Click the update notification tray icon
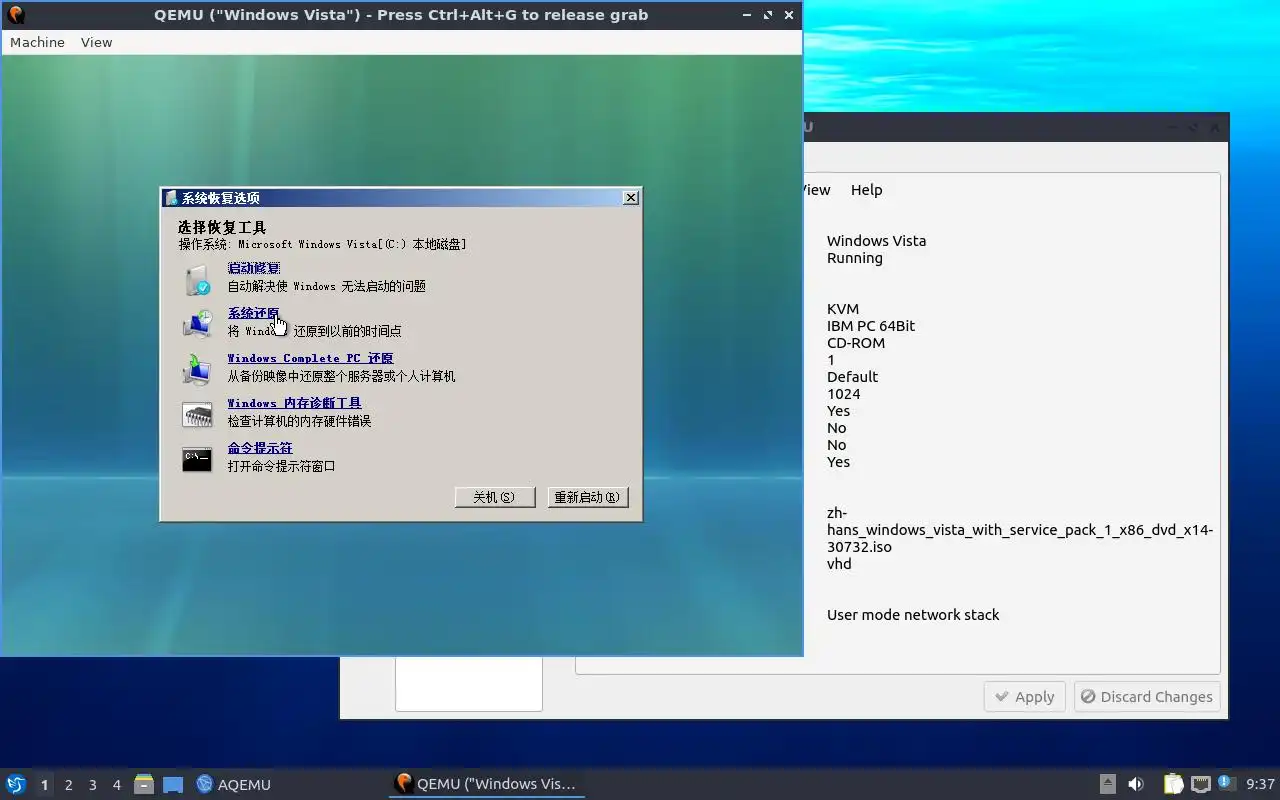The height and width of the screenshot is (800, 1280). [x=1225, y=783]
